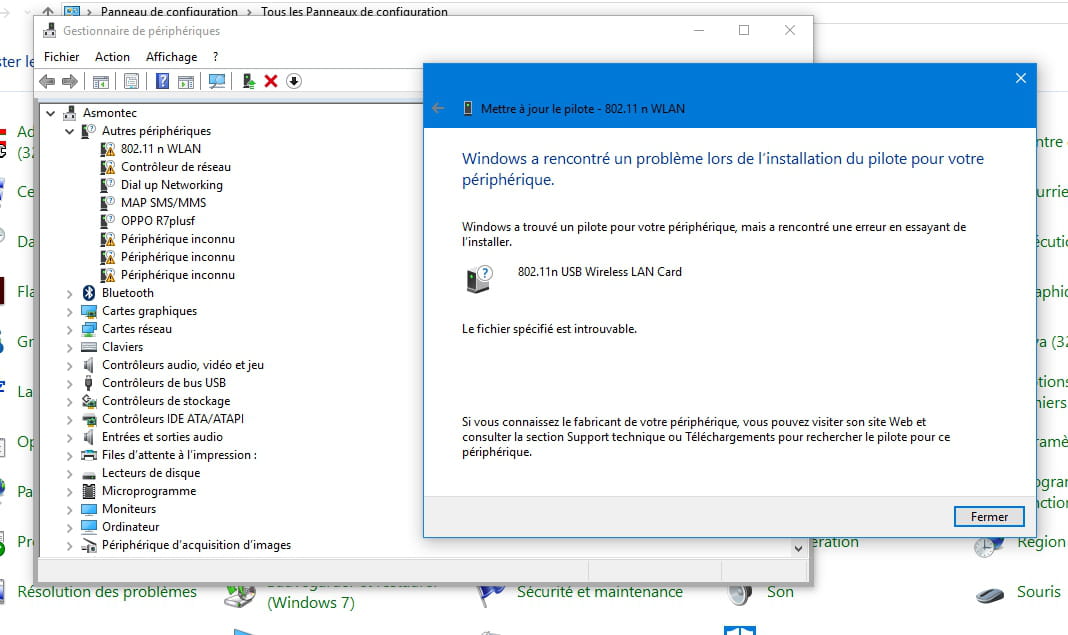Open the Fichier menu

pos(61,57)
